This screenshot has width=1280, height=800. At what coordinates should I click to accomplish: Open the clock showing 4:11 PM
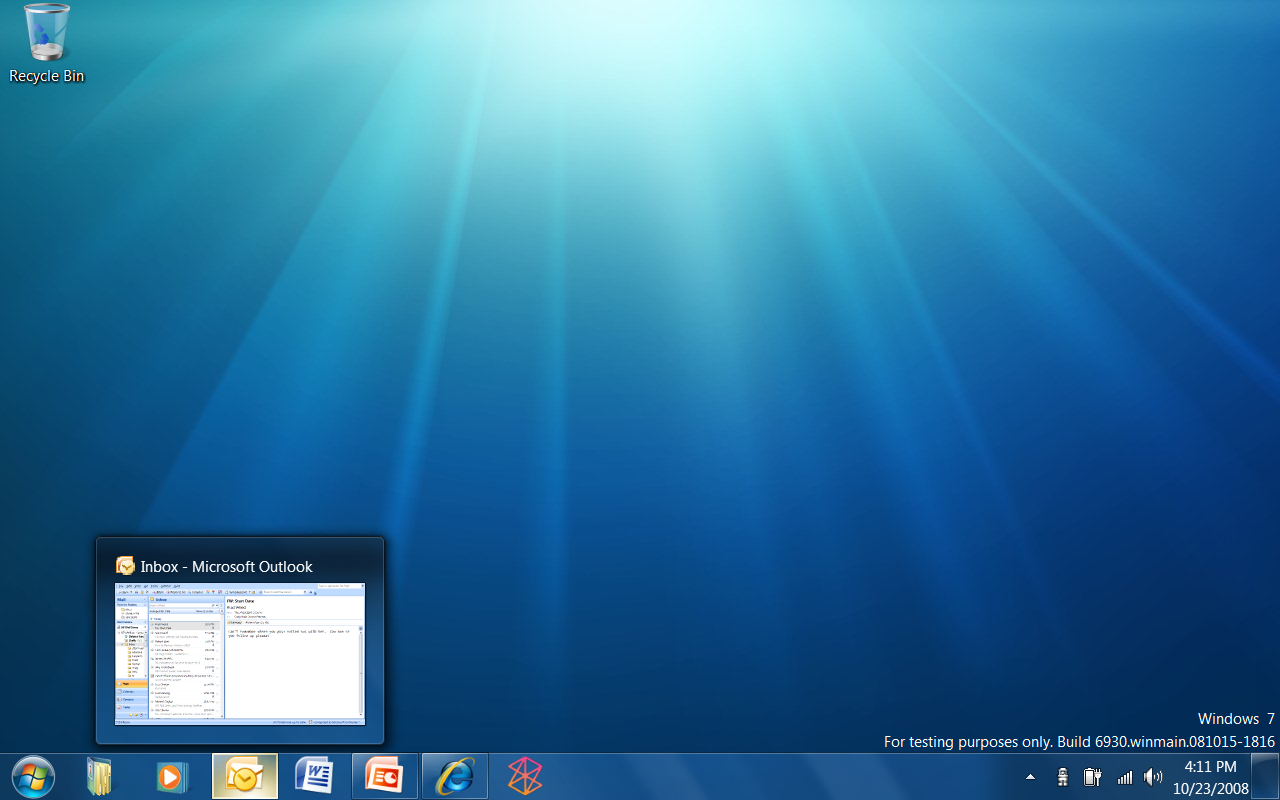tap(1210, 777)
